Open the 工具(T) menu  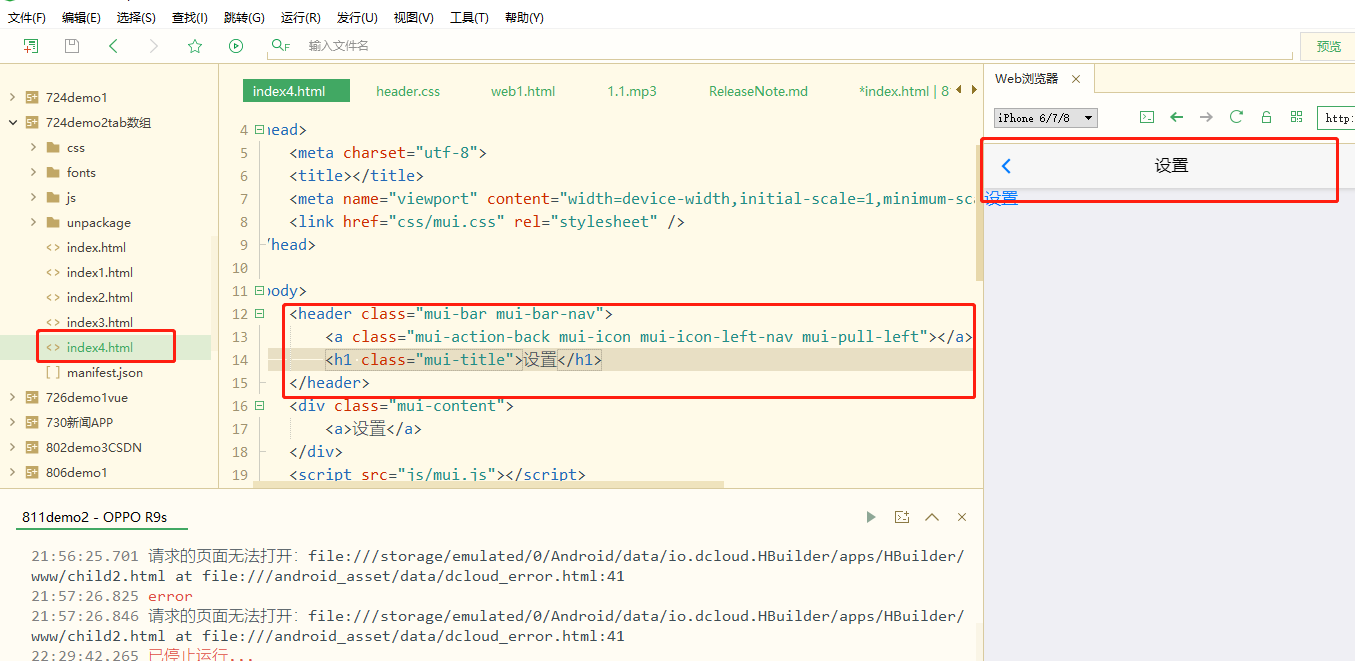click(469, 18)
